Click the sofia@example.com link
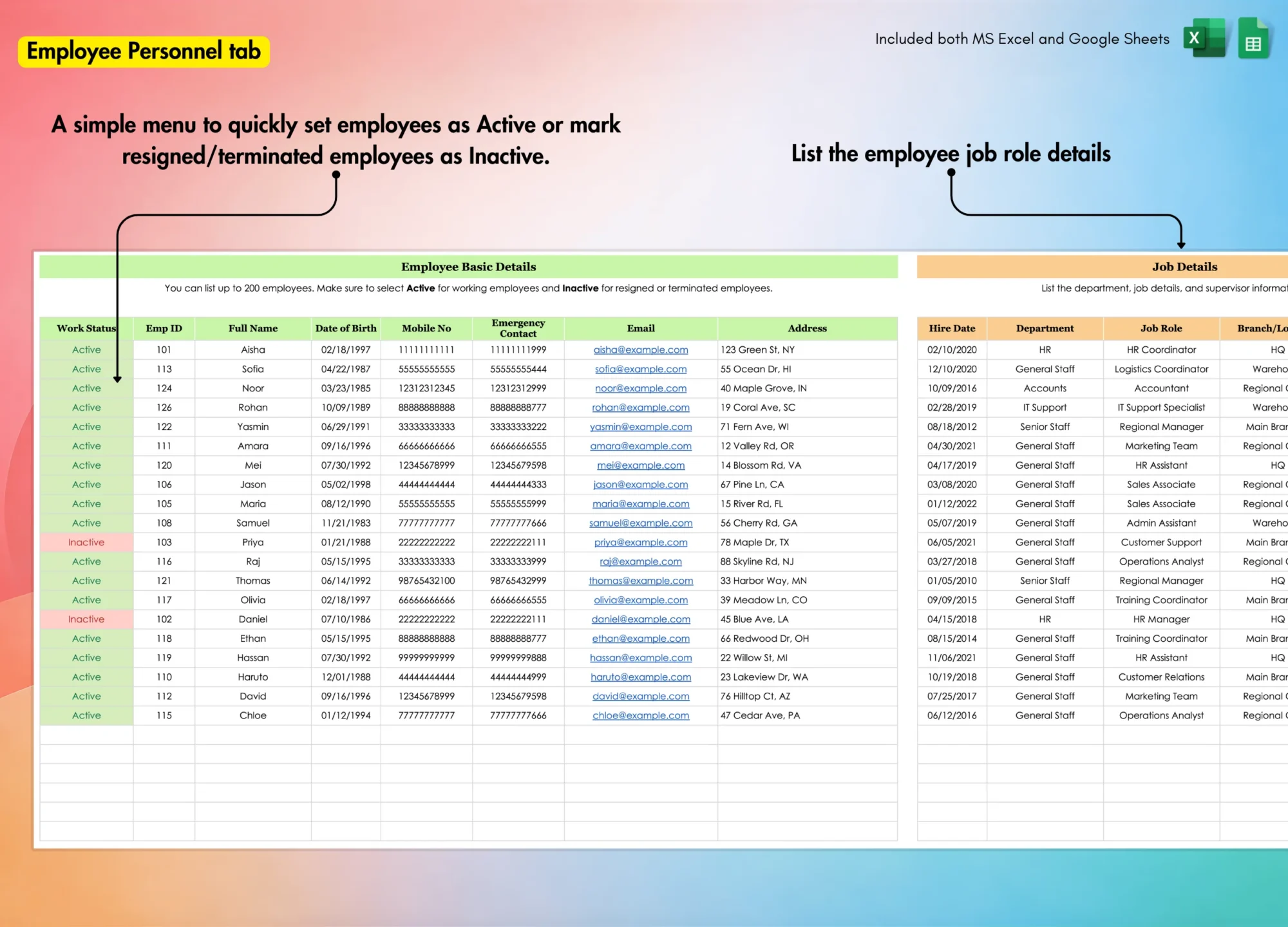Viewport: 1288px width, 927px height. [x=641, y=369]
